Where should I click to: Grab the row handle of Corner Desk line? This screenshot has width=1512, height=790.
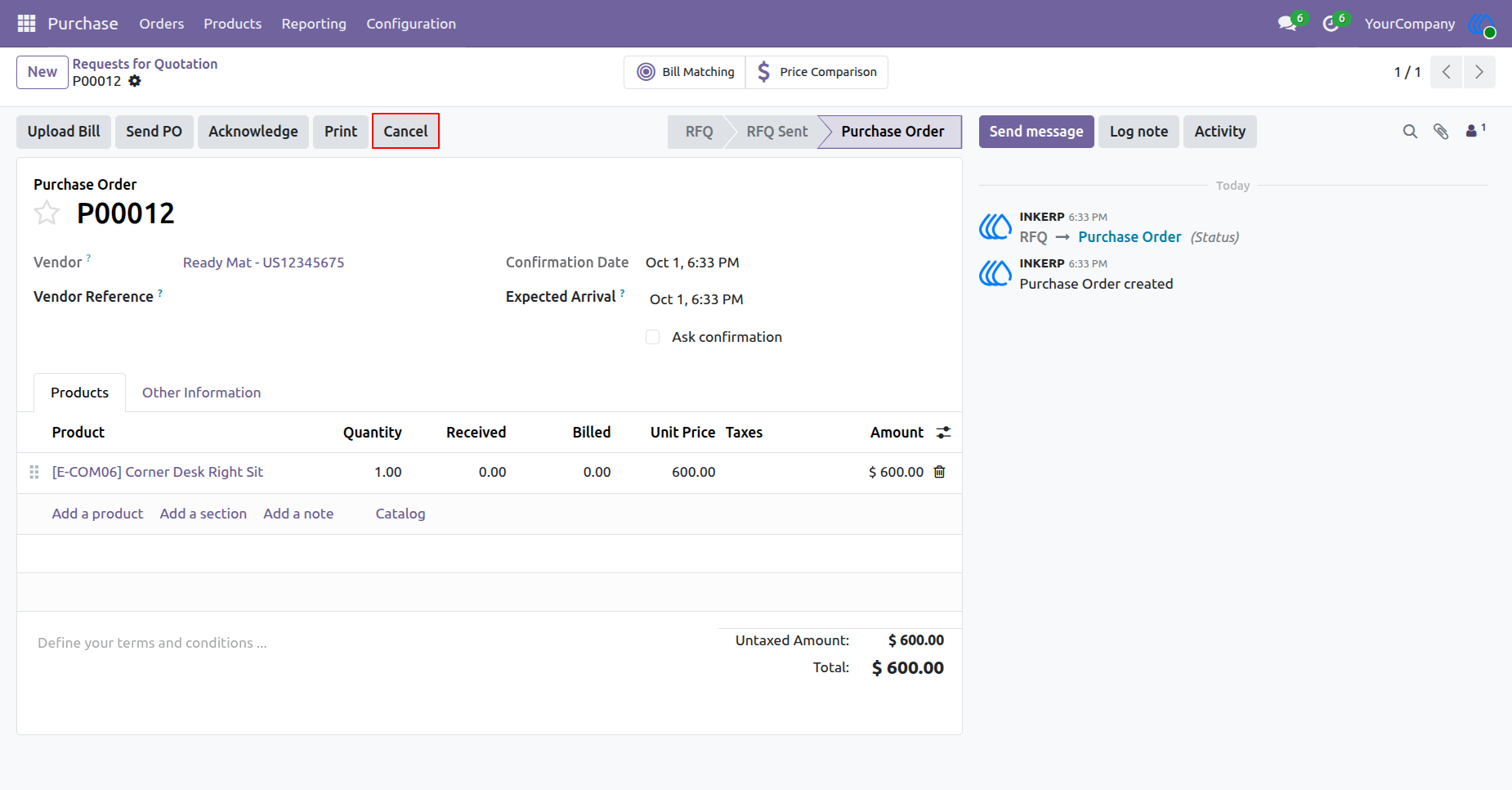coord(34,472)
